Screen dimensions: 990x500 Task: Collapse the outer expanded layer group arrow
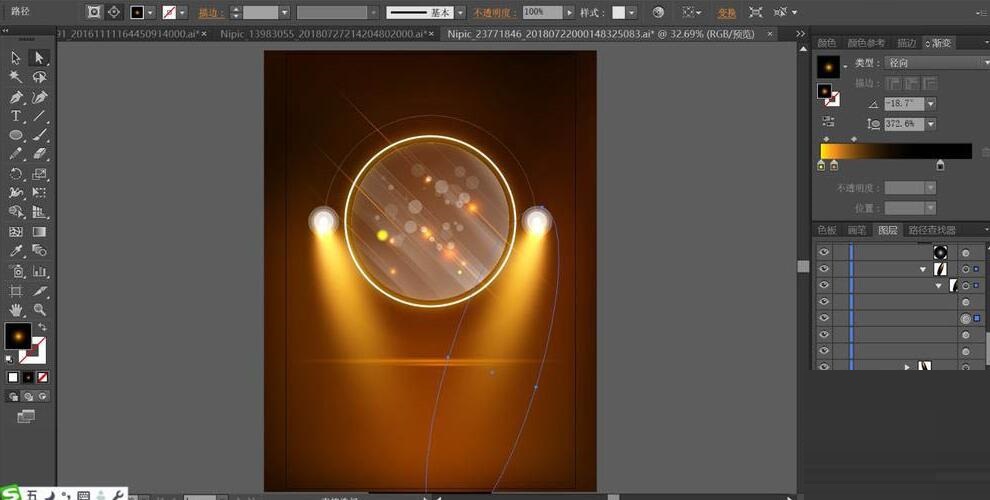point(924,269)
